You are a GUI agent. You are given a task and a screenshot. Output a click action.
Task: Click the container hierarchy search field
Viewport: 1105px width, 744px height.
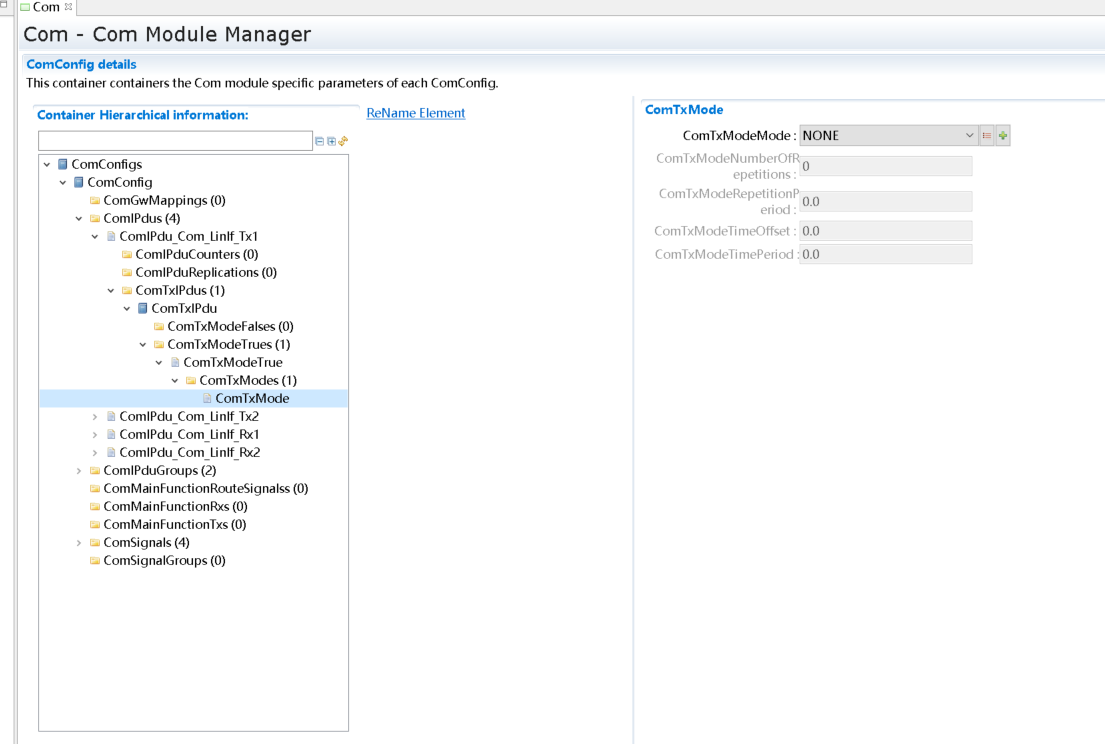(x=175, y=141)
